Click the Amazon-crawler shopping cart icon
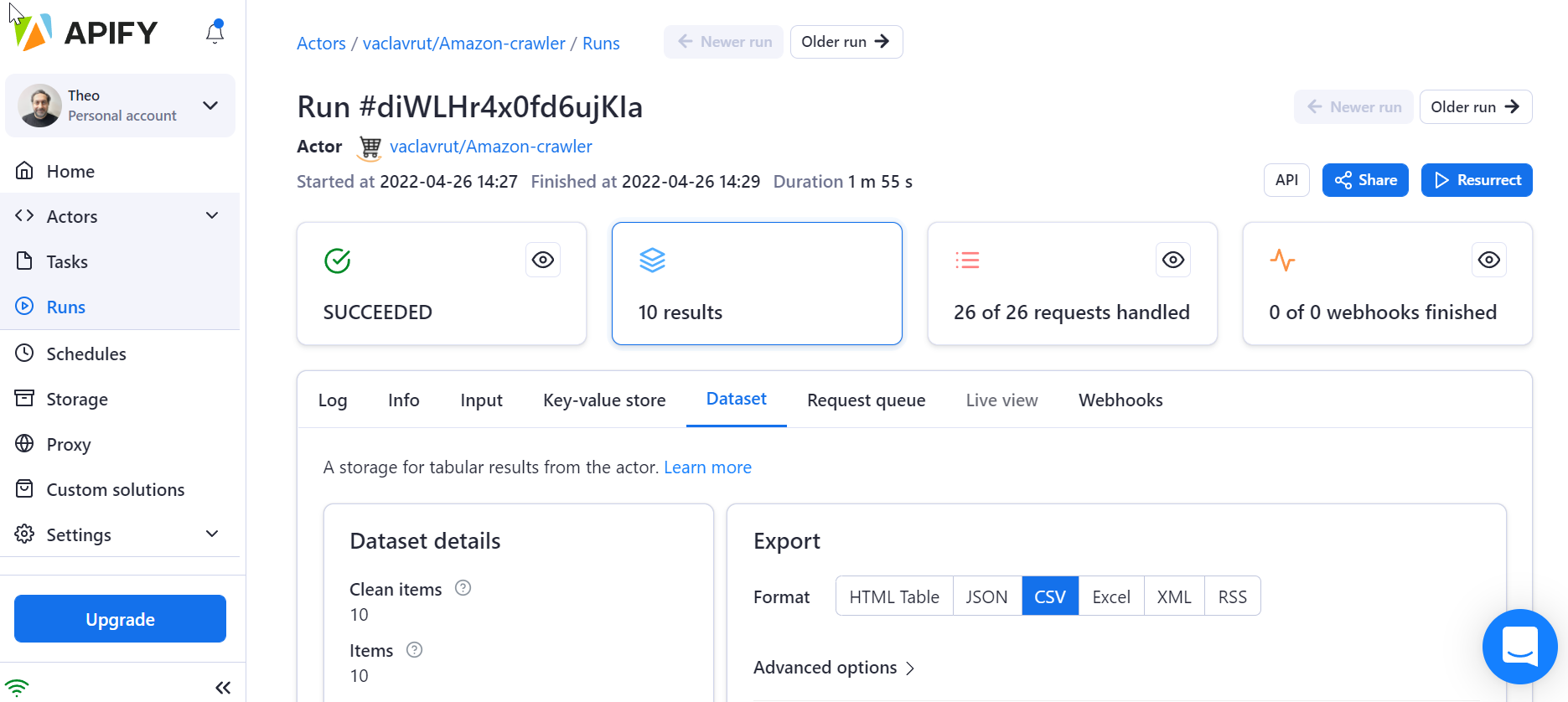 pyautogui.click(x=370, y=148)
